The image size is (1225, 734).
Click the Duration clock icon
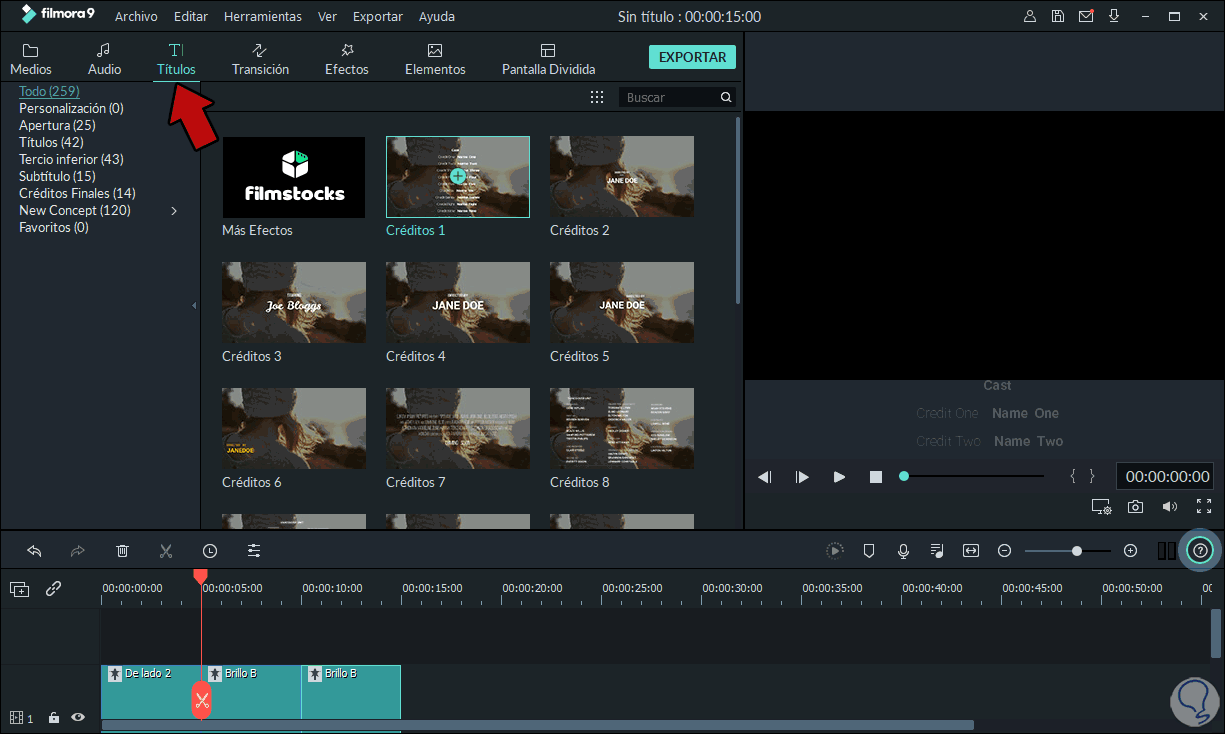(x=208, y=550)
